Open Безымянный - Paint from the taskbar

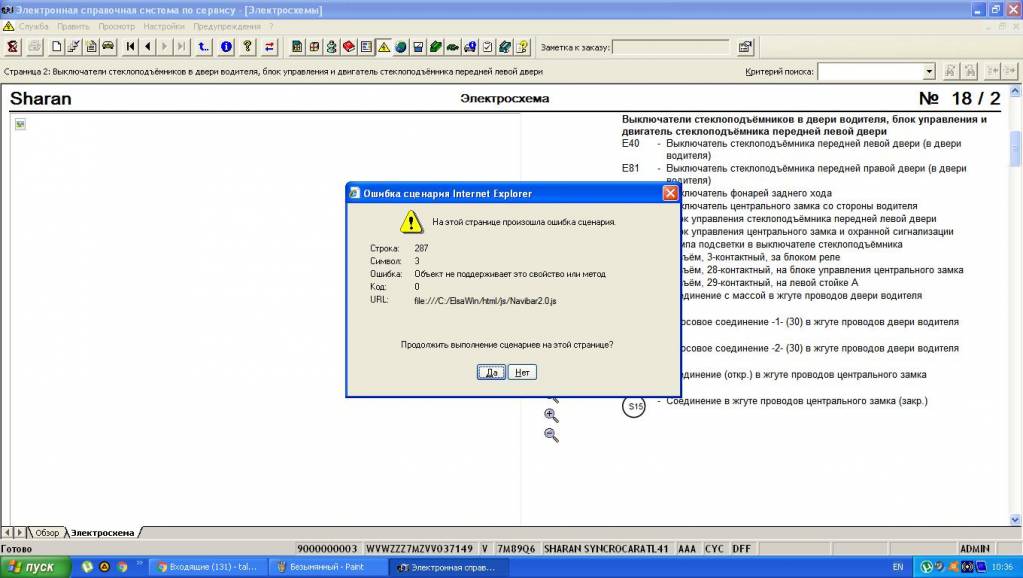(322, 567)
